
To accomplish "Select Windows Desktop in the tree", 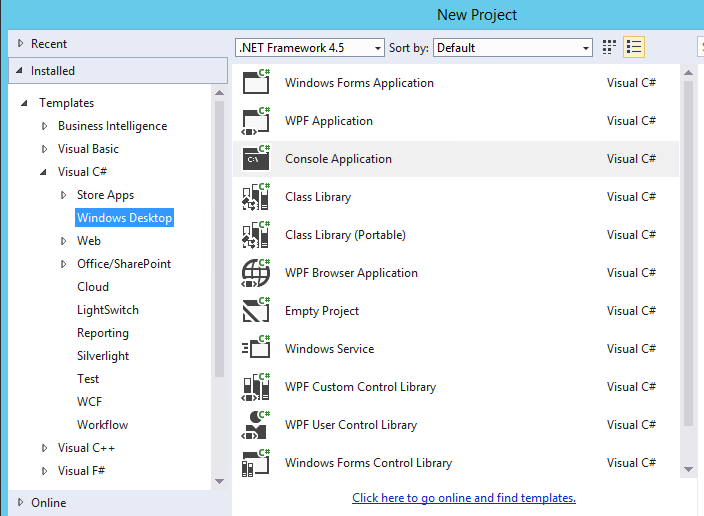I will point(124,218).
